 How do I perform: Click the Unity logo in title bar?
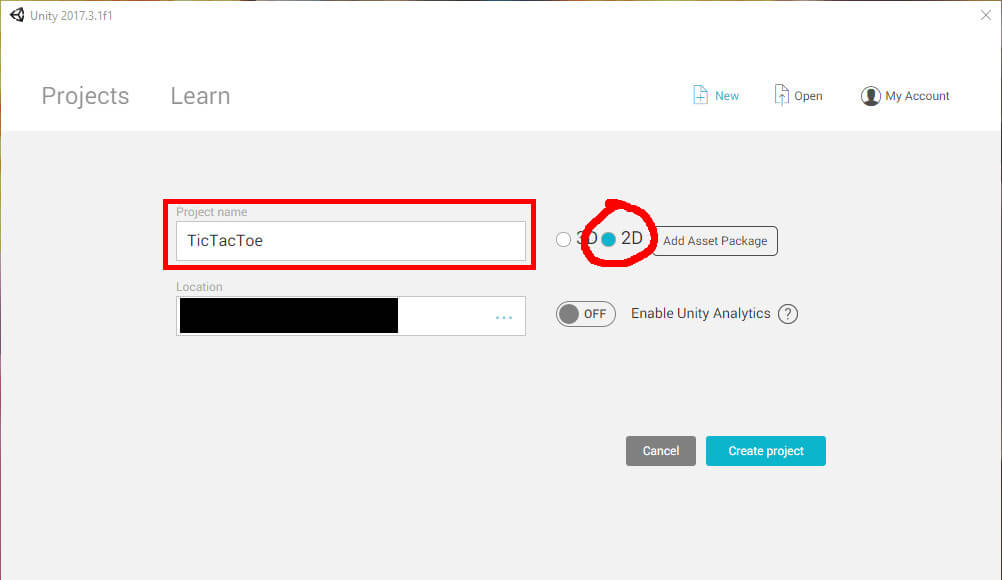(x=17, y=15)
